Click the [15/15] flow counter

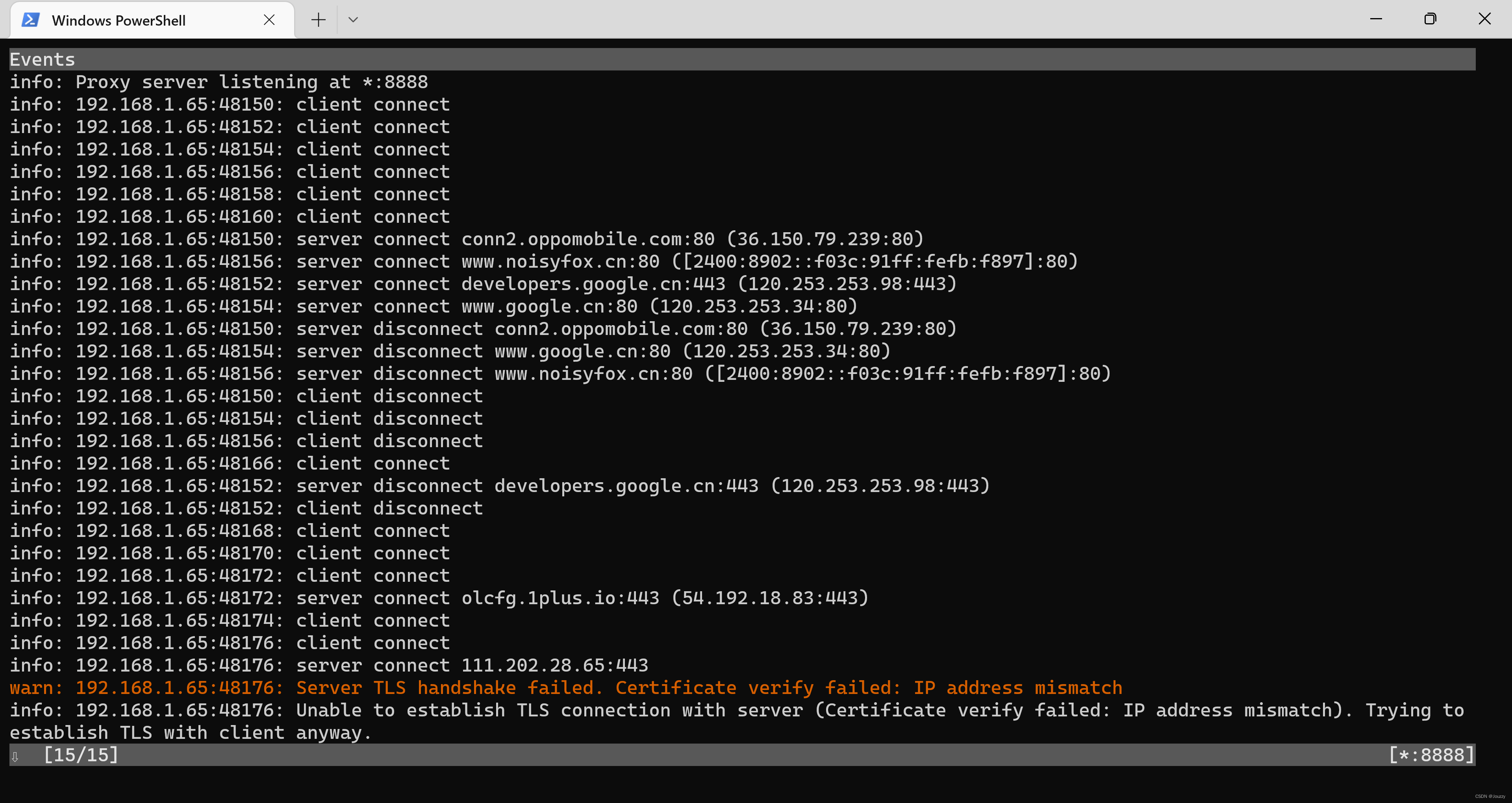(x=81, y=755)
